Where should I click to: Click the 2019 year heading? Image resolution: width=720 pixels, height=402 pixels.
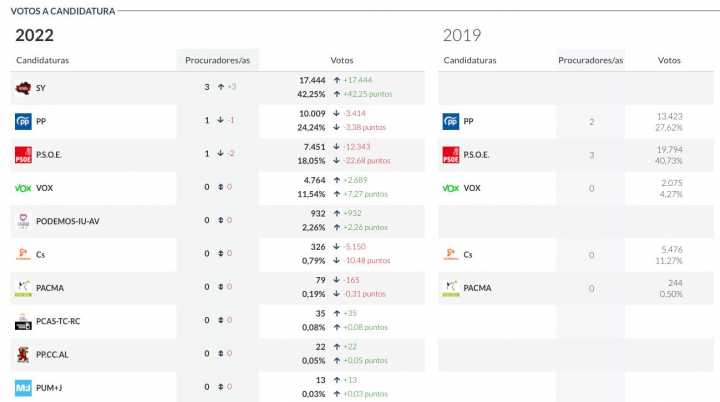tap(462, 35)
